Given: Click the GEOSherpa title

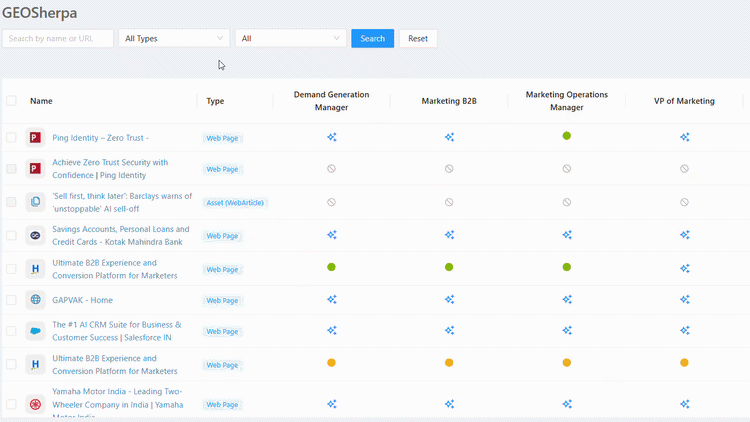Looking at the screenshot, I should tap(39, 12).
